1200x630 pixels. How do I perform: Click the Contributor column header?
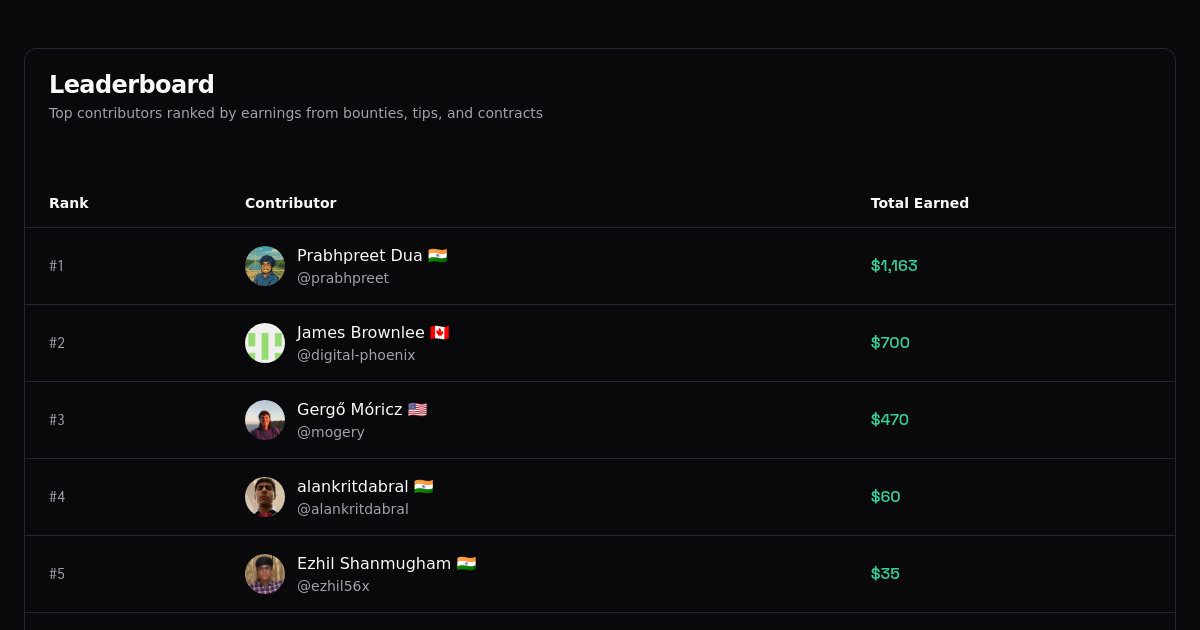click(x=290, y=203)
